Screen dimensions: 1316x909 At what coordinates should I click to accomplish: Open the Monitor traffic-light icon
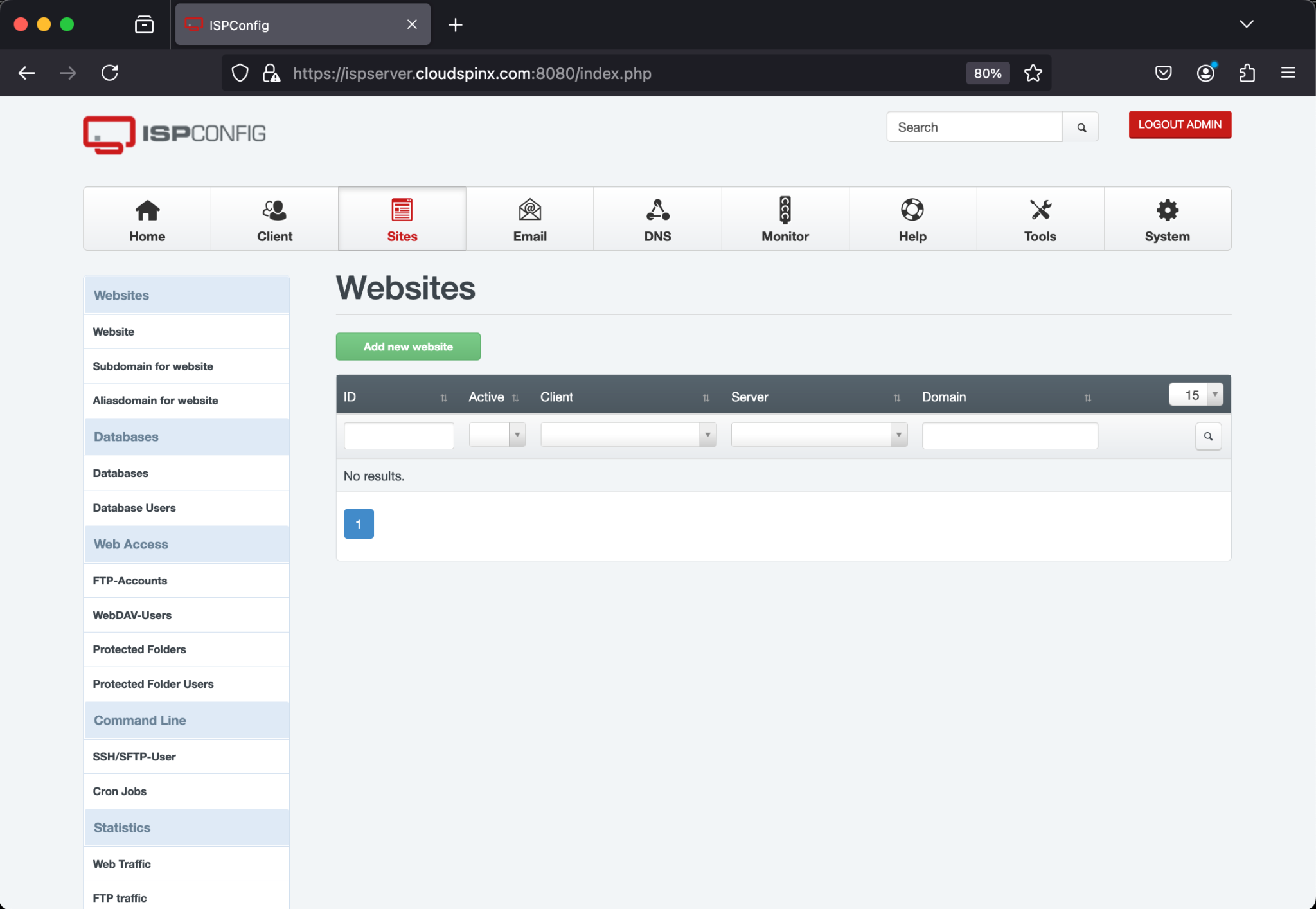click(x=785, y=210)
